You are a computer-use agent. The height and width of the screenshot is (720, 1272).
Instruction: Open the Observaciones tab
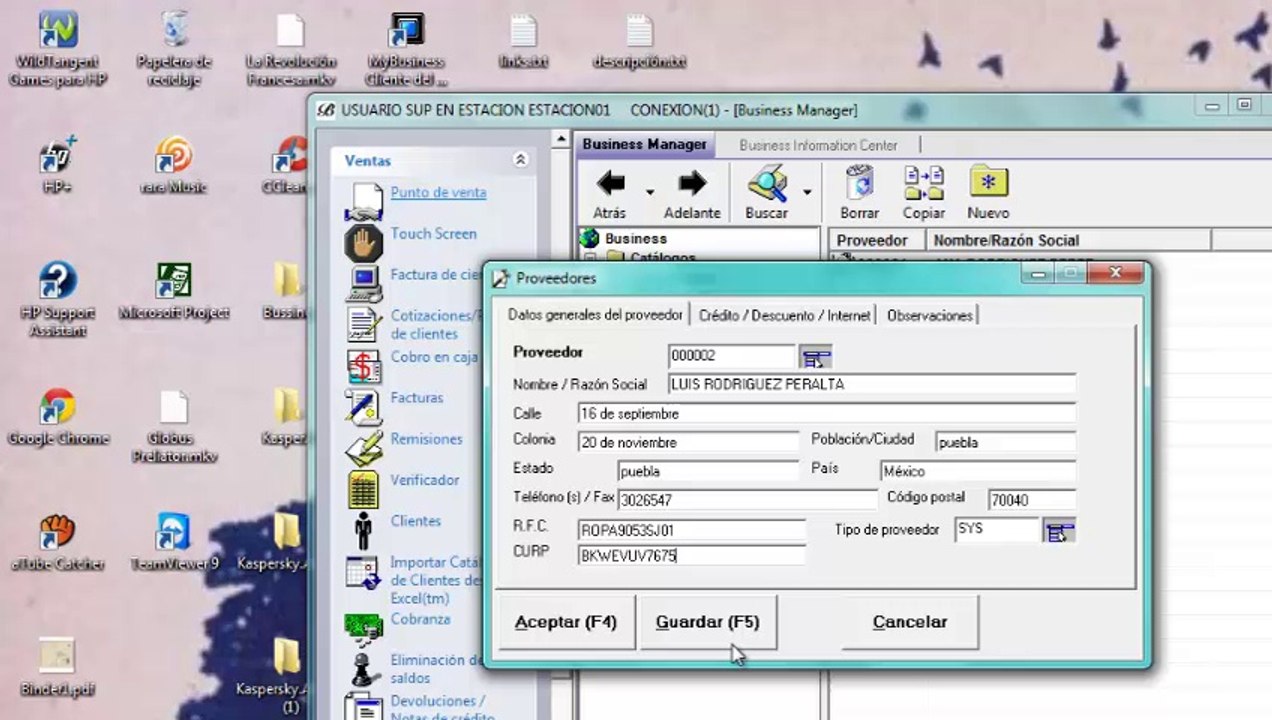pyautogui.click(x=930, y=315)
